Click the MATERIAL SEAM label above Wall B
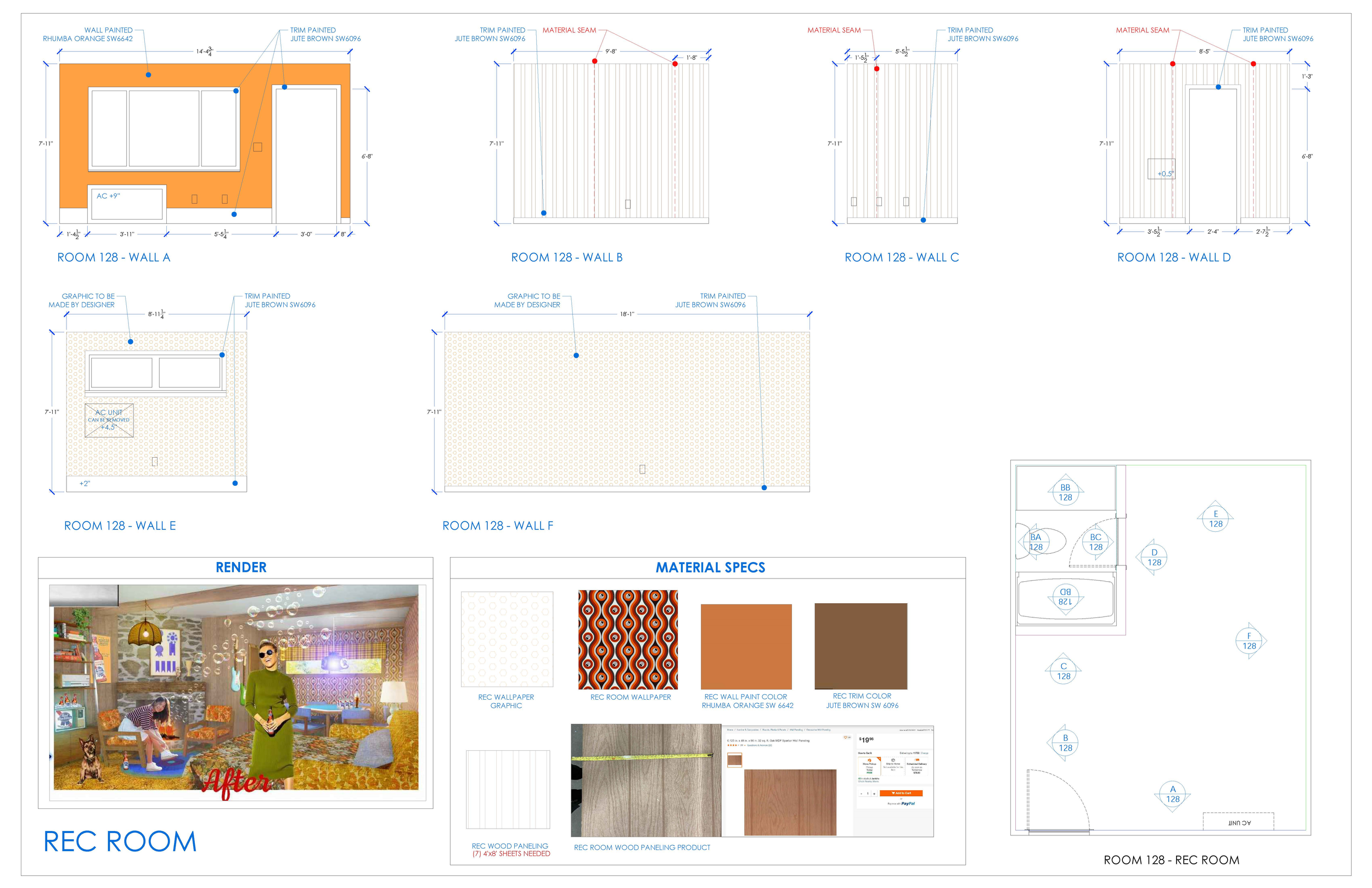1372x888 pixels. click(x=569, y=30)
